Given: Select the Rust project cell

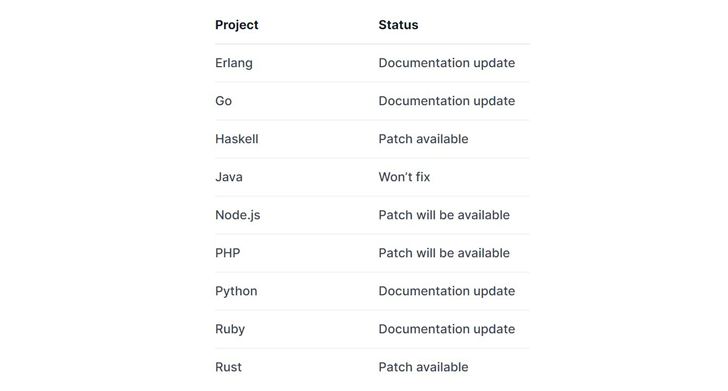Looking at the screenshot, I should click(228, 367).
